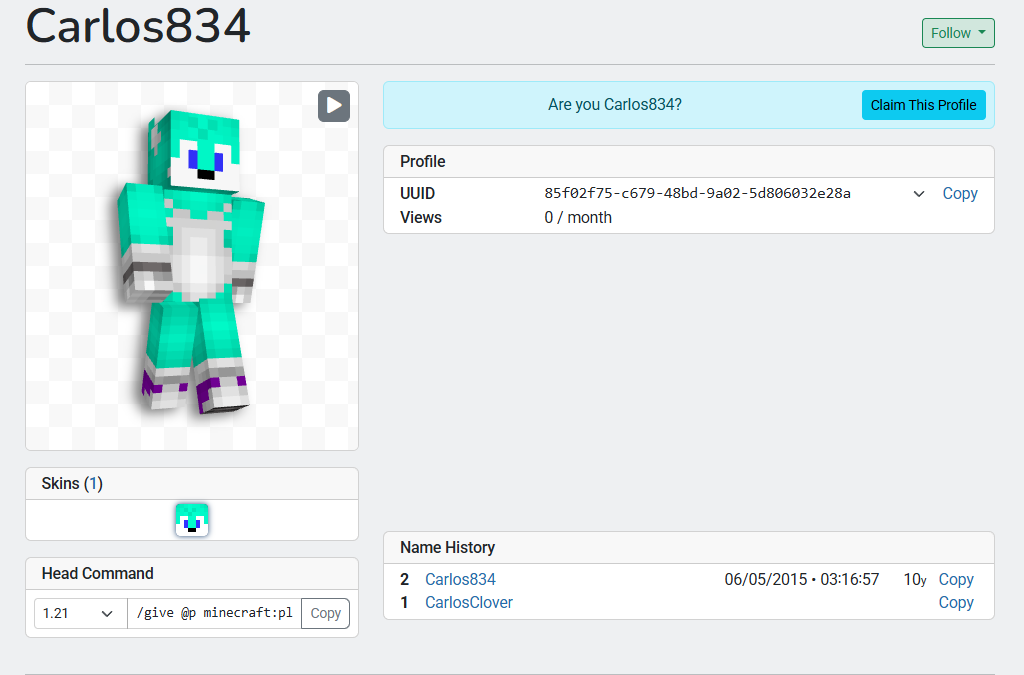Image resolution: width=1024 pixels, height=675 pixels.
Task: Copy the head command
Action: click(x=325, y=613)
